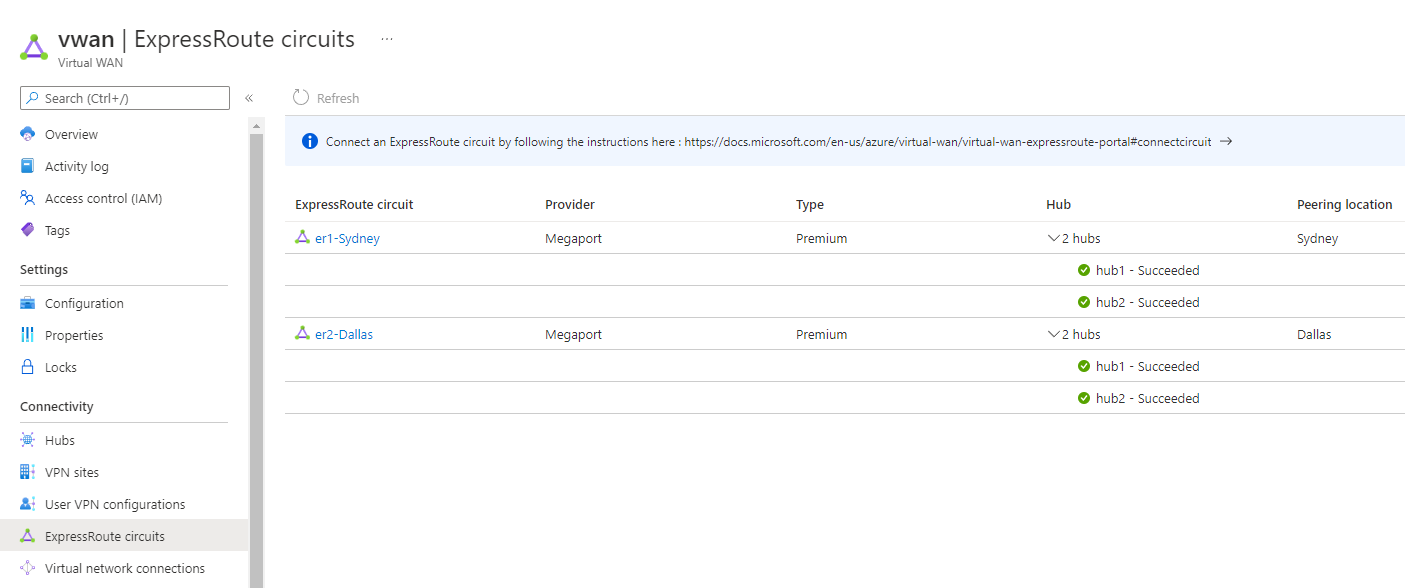Collapse the 2 hubs expander for er1-Sydney
The height and width of the screenshot is (588, 1405).
(1052, 238)
